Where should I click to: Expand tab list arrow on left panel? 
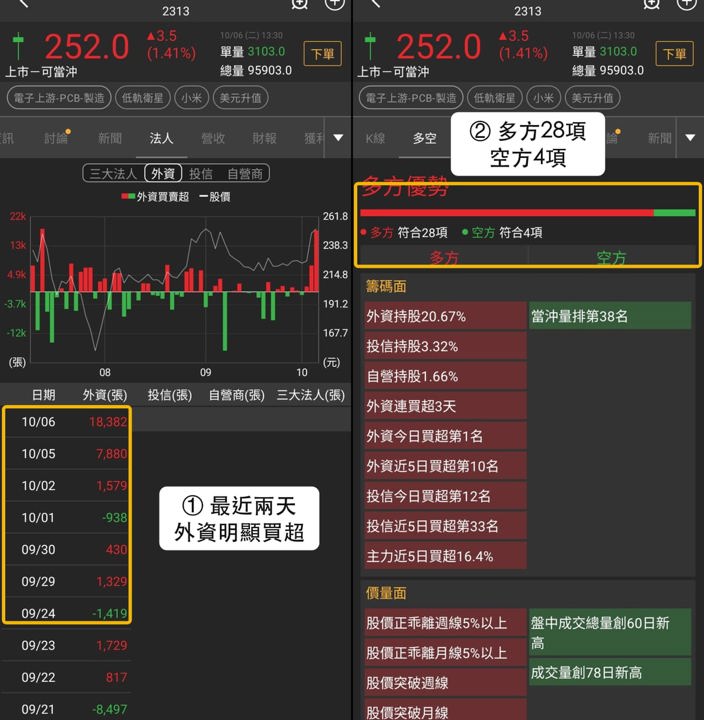coord(338,138)
